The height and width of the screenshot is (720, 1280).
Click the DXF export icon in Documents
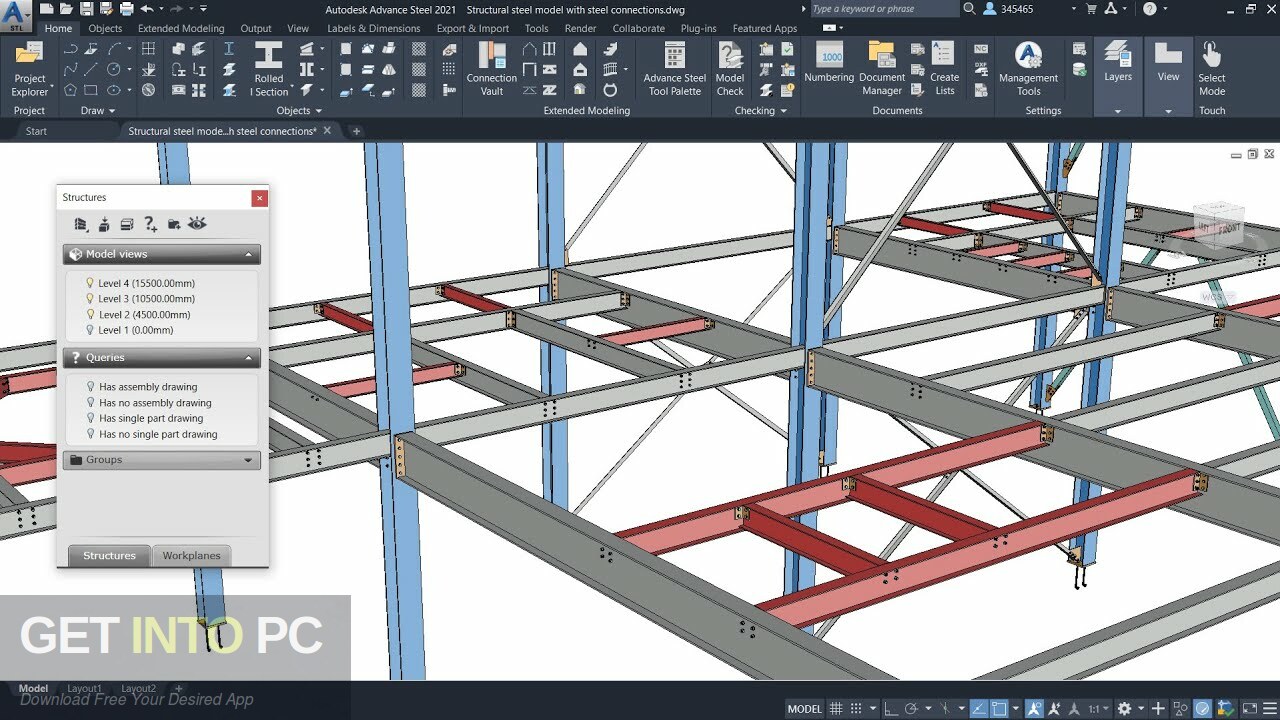[981, 69]
